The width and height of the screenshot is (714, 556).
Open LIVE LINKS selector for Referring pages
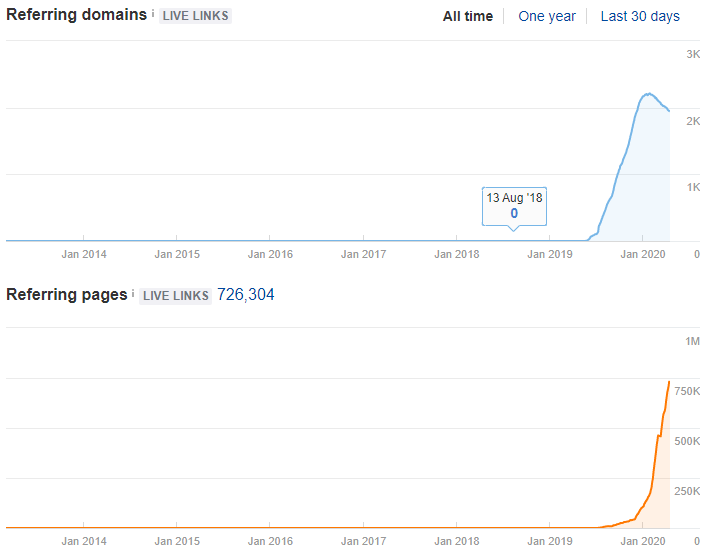coord(175,295)
